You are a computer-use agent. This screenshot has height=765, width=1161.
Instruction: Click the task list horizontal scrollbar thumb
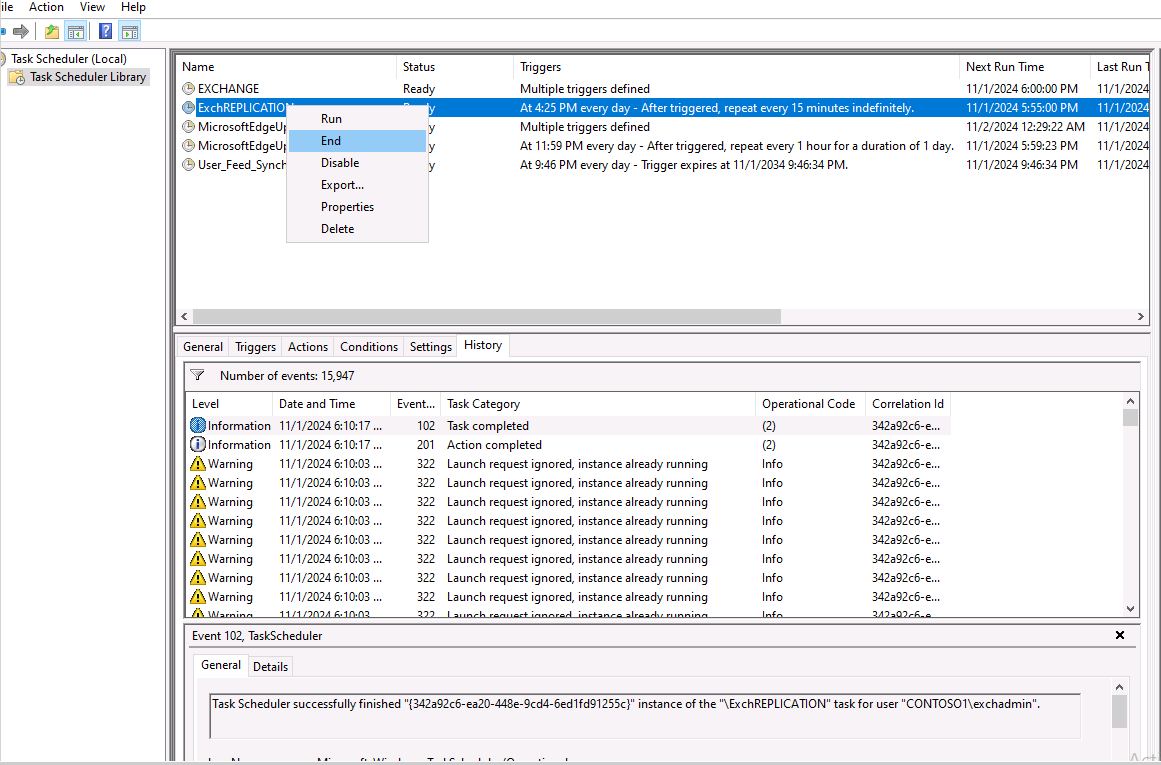point(486,316)
